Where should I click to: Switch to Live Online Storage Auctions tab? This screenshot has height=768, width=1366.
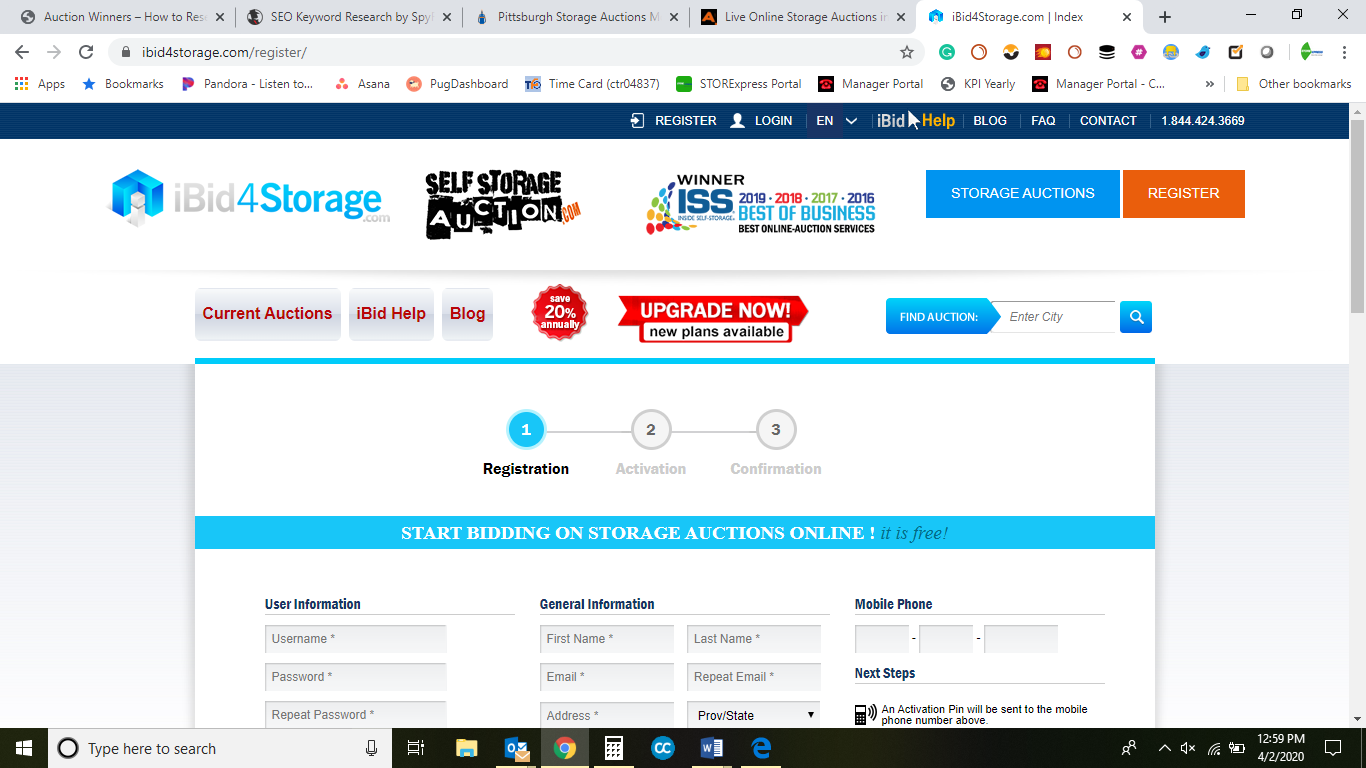pyautogui.click(x=803, y=17)
